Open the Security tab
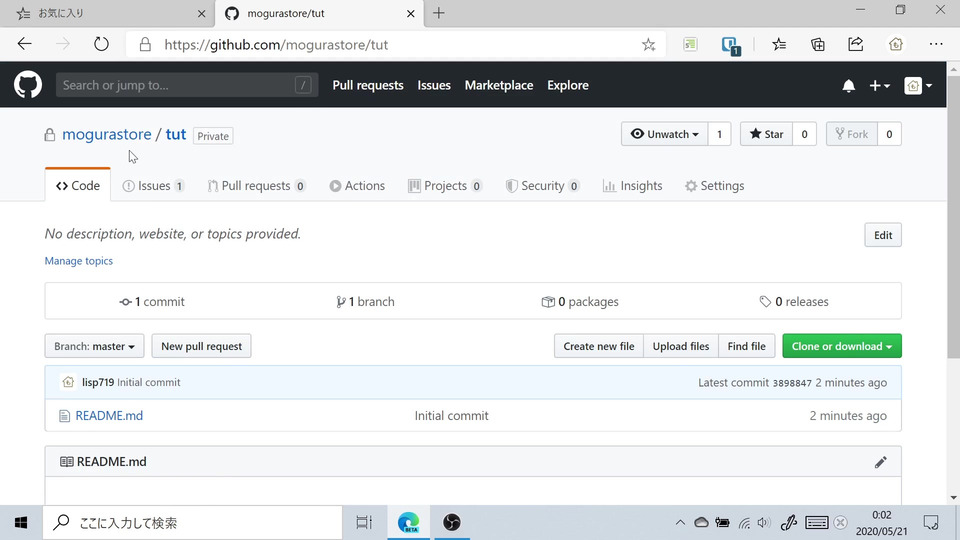The image size is (960, 540). [x=542, y=186]
